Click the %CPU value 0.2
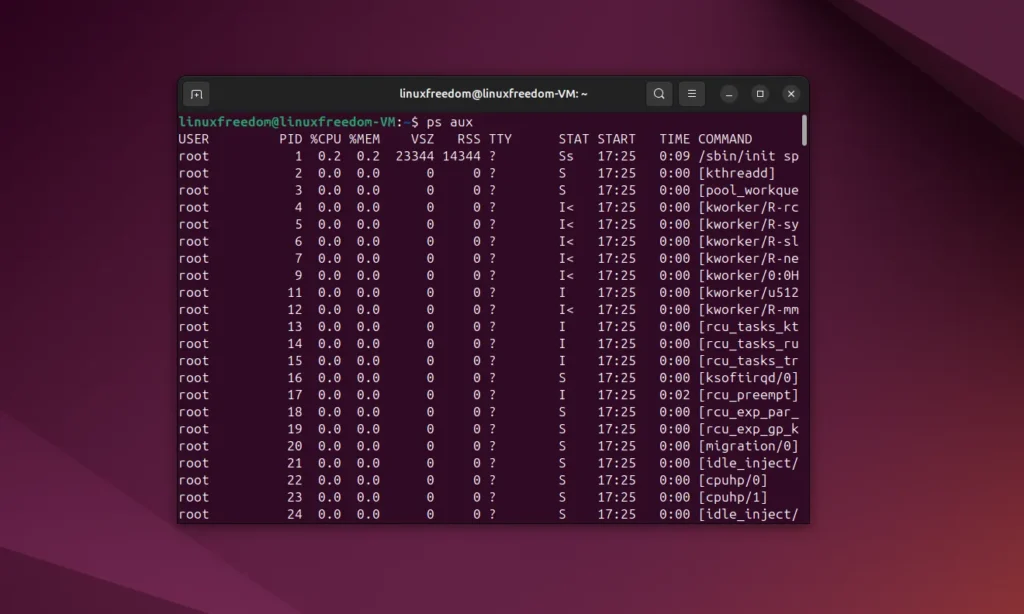 (x=329, y=156)
